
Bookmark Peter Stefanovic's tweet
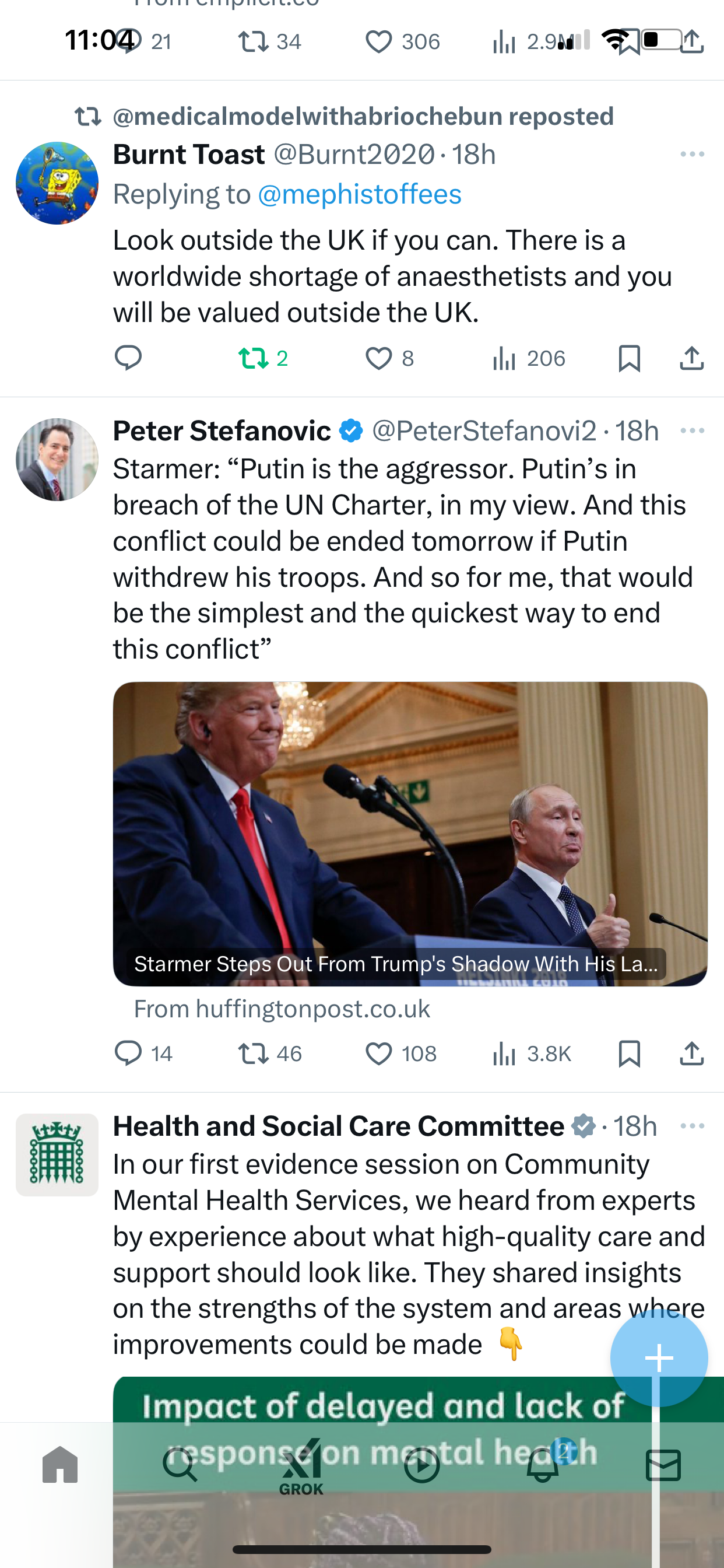(x=629, y=1053)
